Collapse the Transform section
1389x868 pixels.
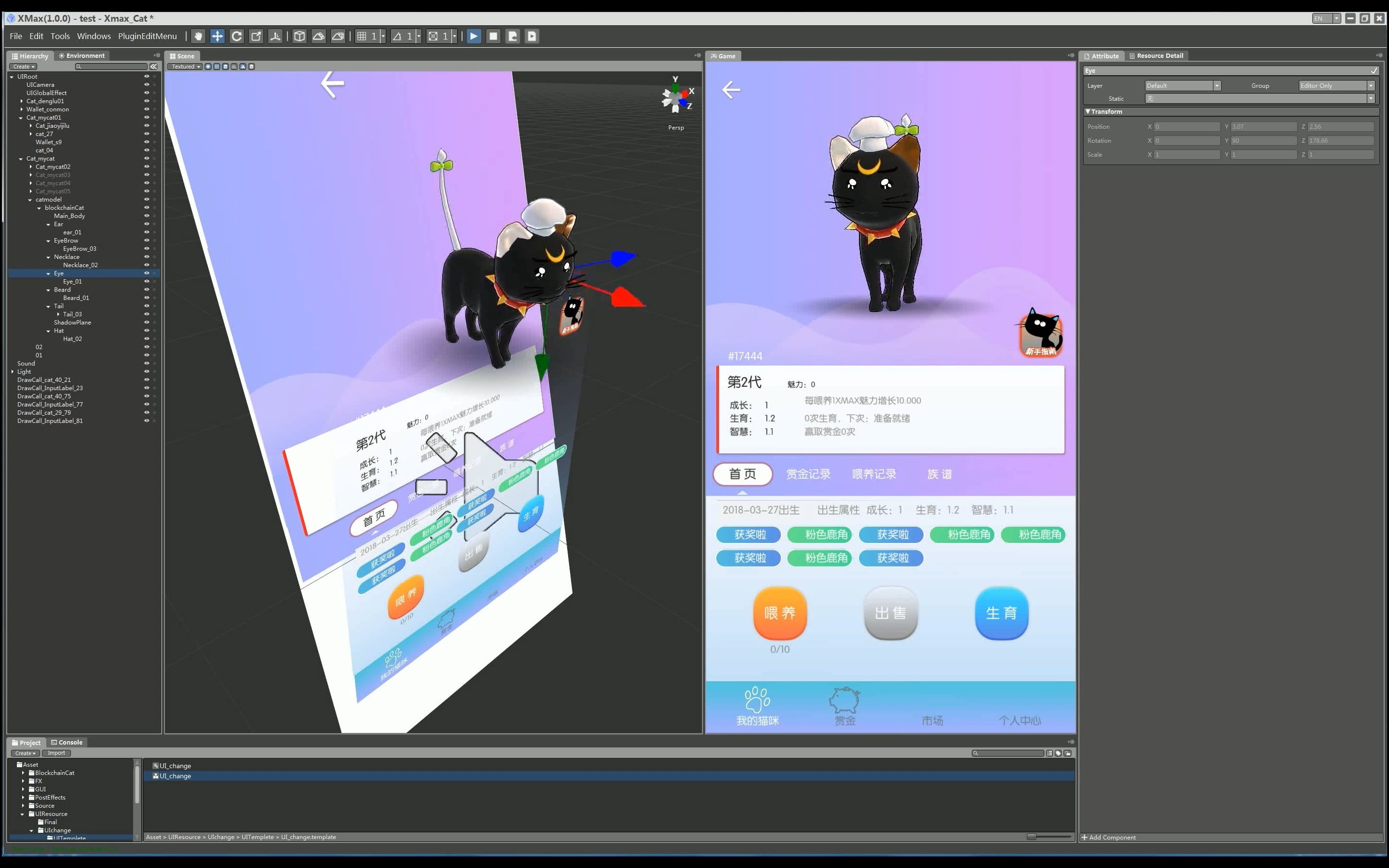pos(1088,111)
